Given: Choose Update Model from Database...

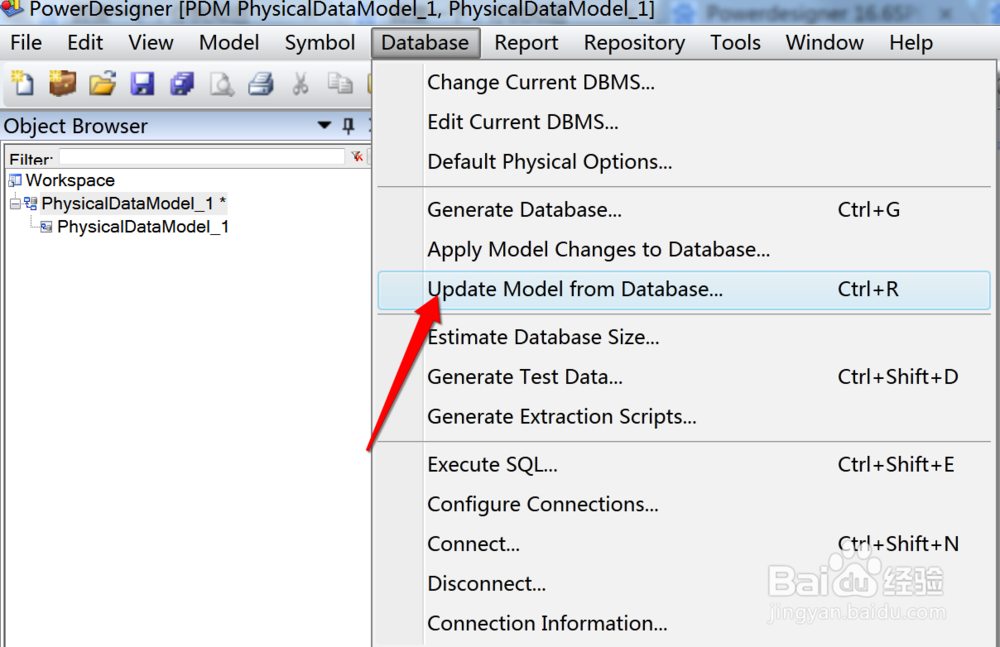Looking at the screenshot, I should [684, 290].
